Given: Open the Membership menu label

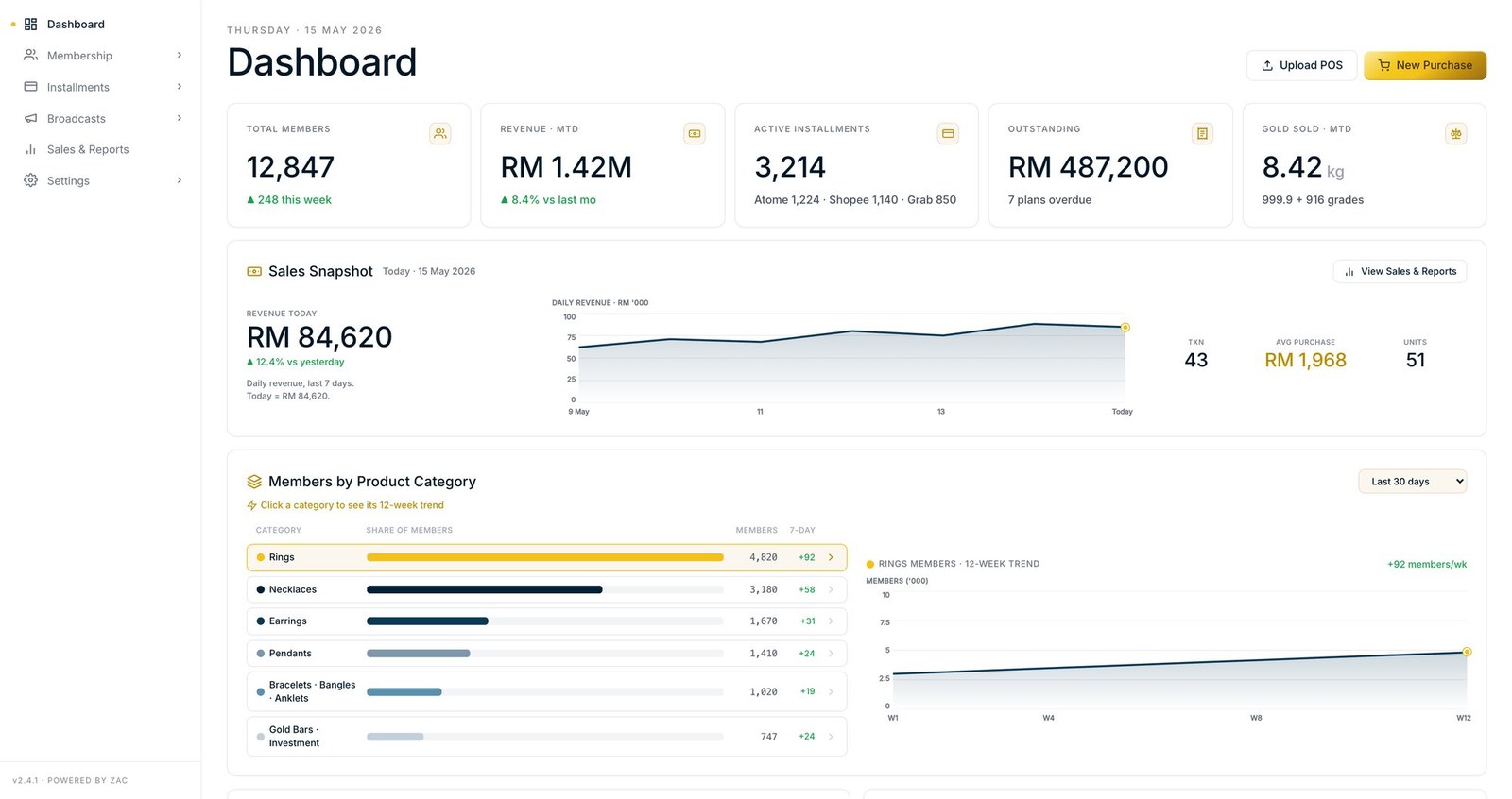Looking at the screenshot, I should 79,56.
